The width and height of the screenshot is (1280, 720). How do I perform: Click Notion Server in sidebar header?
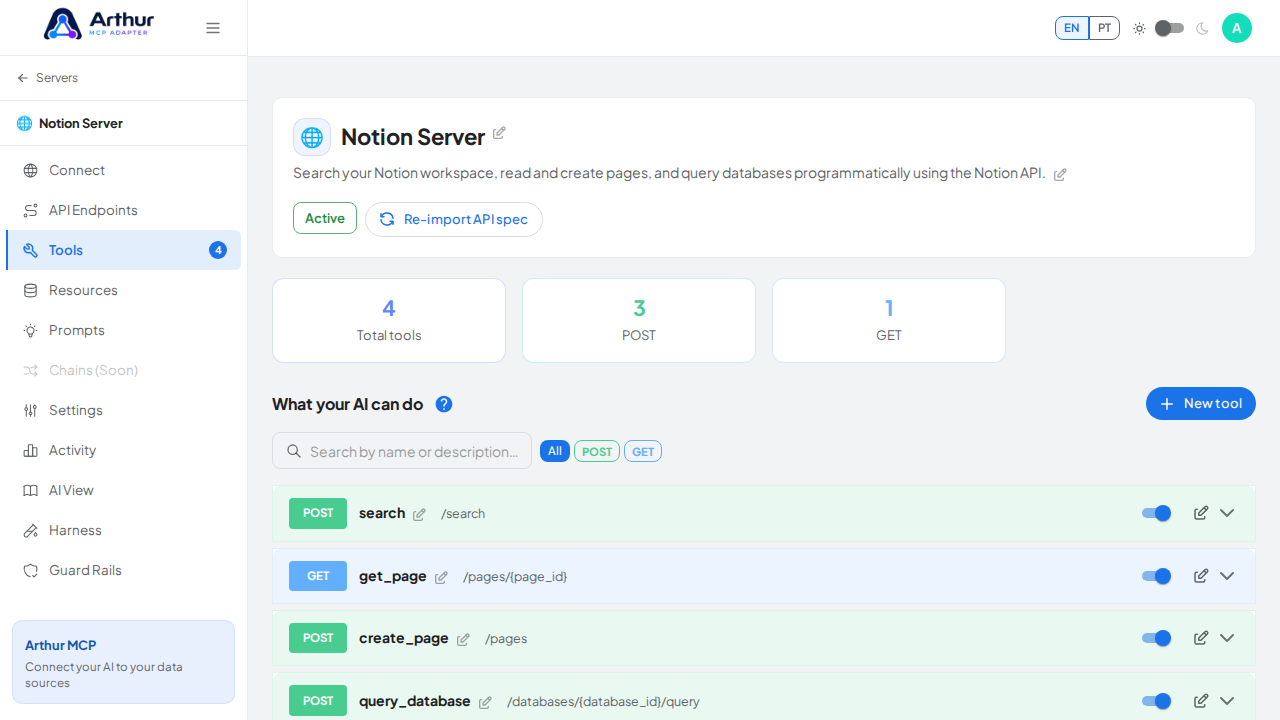click(x=81, y=123)
